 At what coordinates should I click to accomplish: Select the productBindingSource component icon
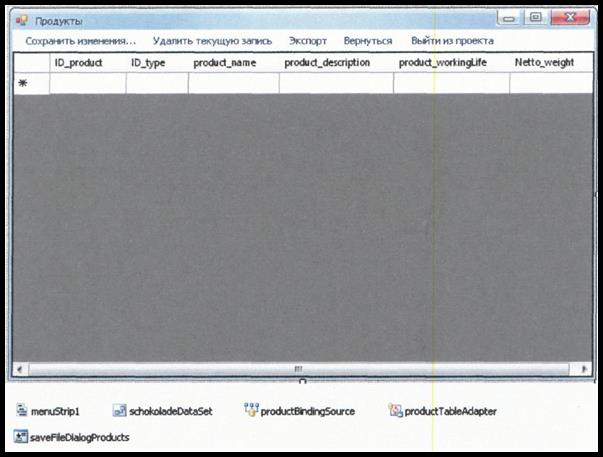(252, 410)
